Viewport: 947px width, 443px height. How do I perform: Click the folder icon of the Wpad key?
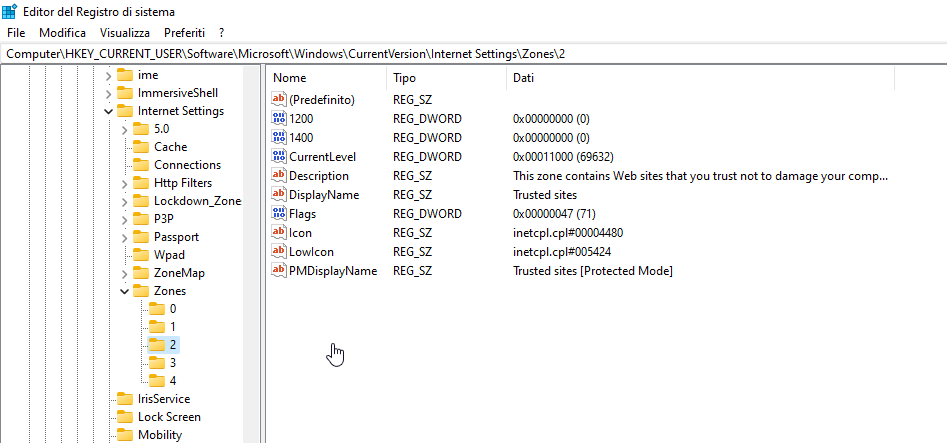click(x=141, y=254)
